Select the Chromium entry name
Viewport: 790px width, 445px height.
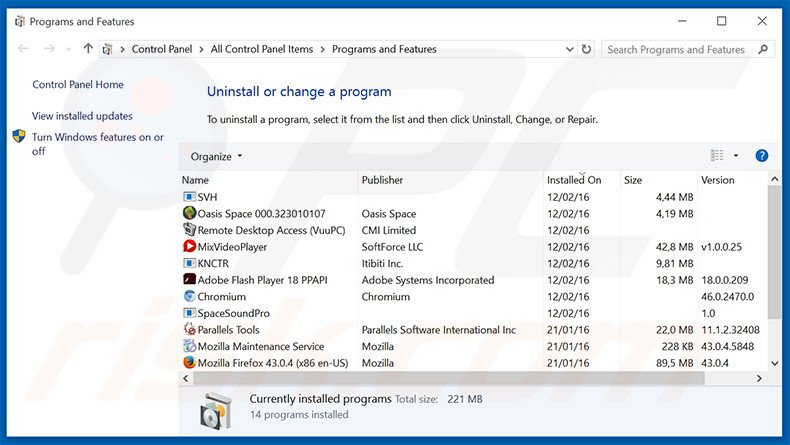(222, 296)
